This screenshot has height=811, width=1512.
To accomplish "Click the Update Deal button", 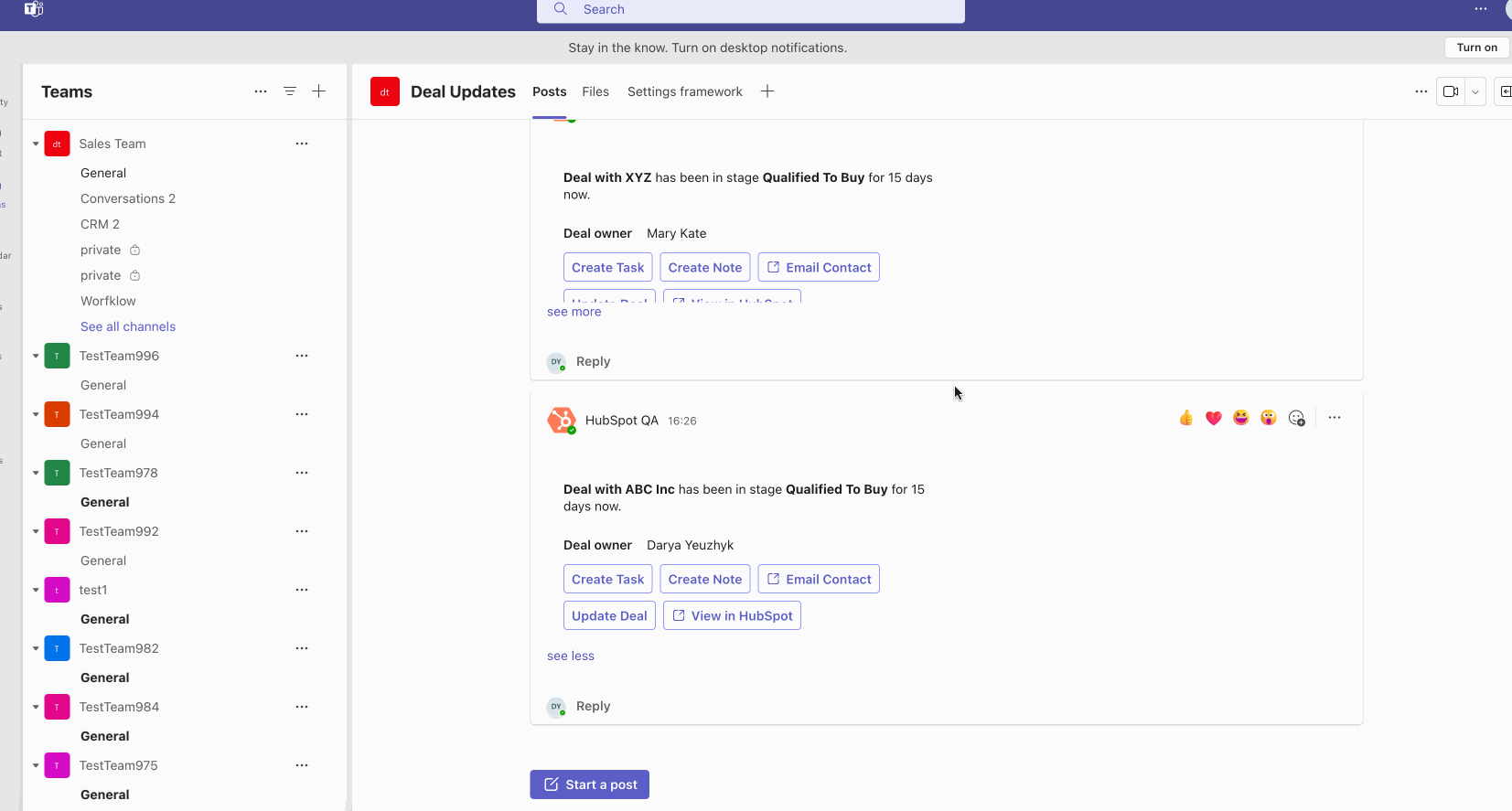I will coord(609,615).
